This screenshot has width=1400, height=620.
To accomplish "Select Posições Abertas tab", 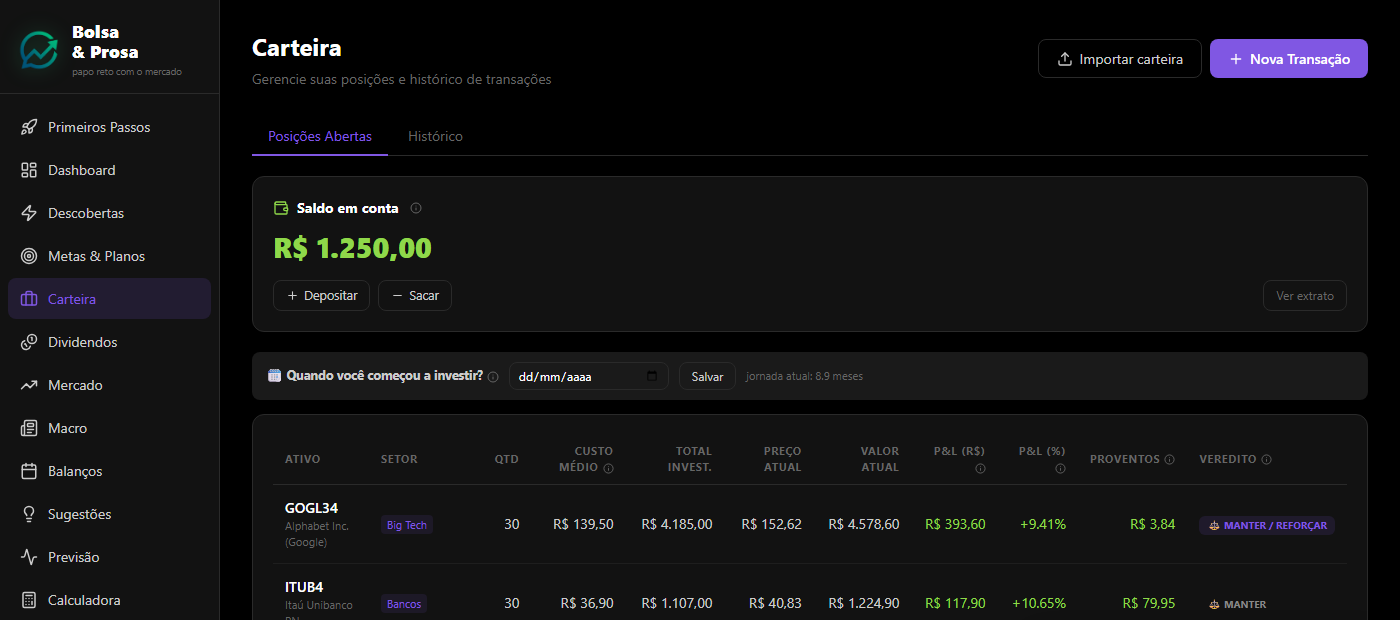I will click(x=320, y=136).
